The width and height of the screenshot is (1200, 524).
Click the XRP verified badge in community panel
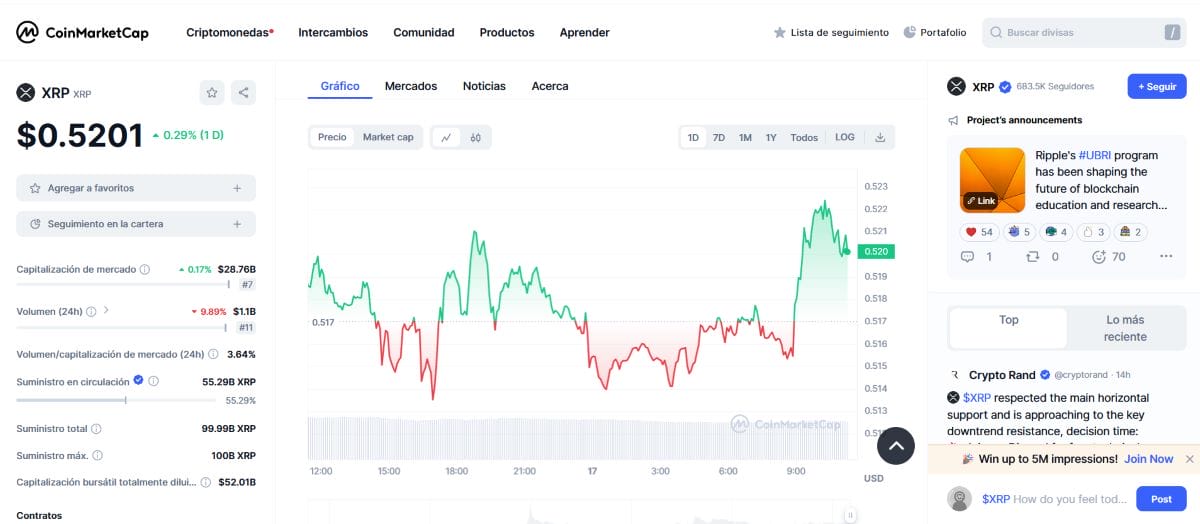1005,87
